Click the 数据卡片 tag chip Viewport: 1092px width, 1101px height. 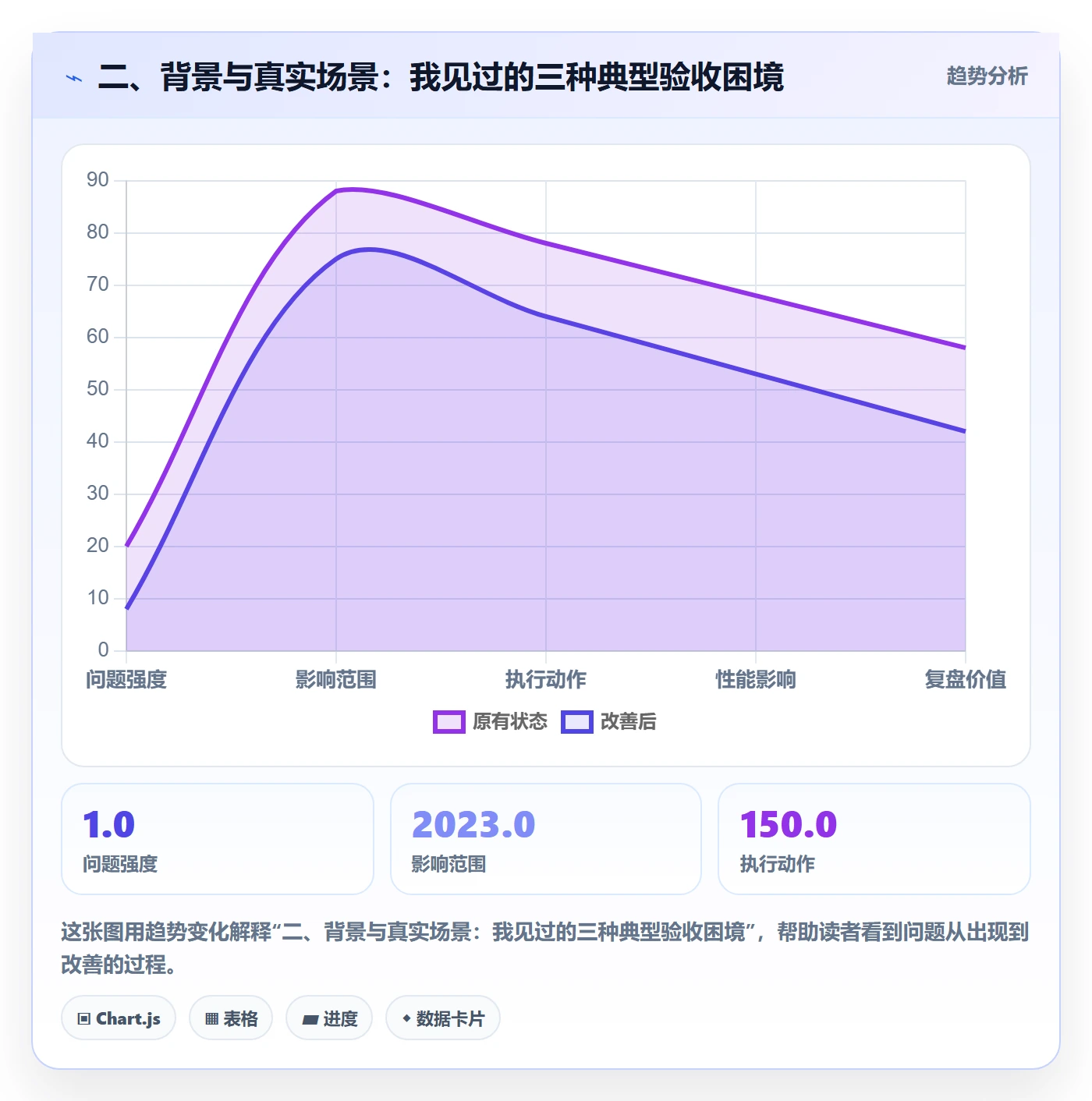(x=443, y=1018)
